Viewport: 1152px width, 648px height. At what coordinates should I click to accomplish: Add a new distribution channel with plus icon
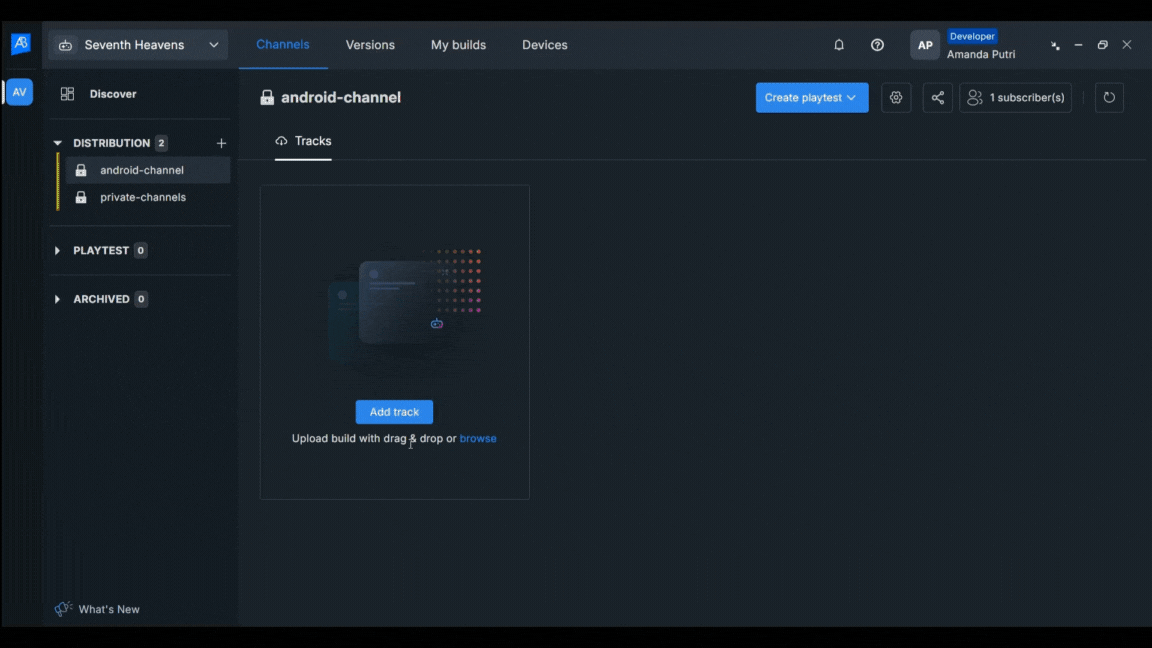221,143
